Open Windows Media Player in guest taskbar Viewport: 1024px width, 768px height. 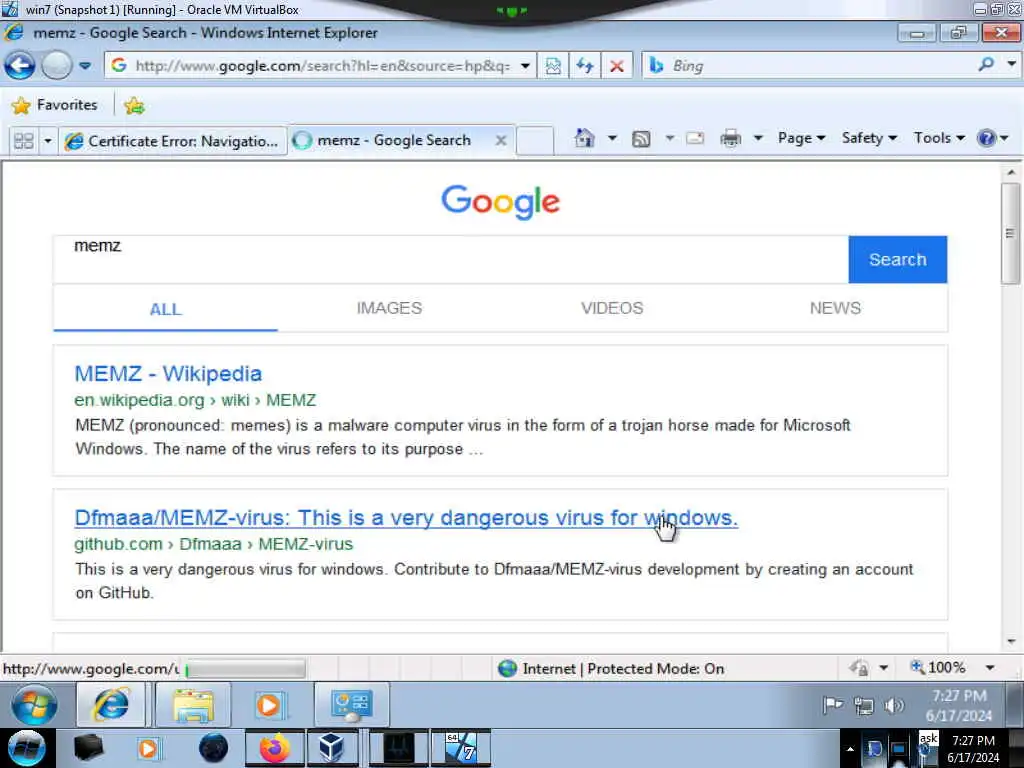coord(270,705)
